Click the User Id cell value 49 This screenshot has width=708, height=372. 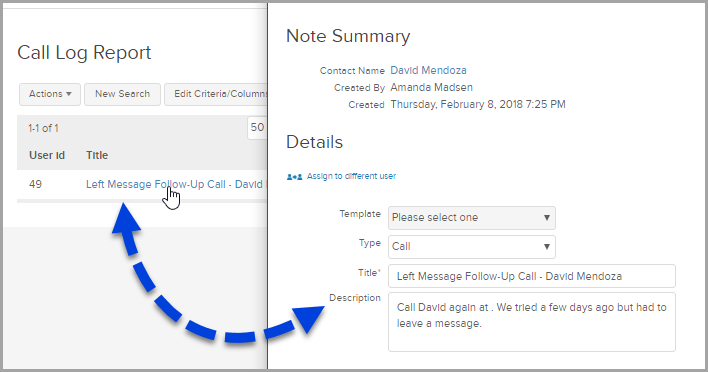(x=35, y=184)
